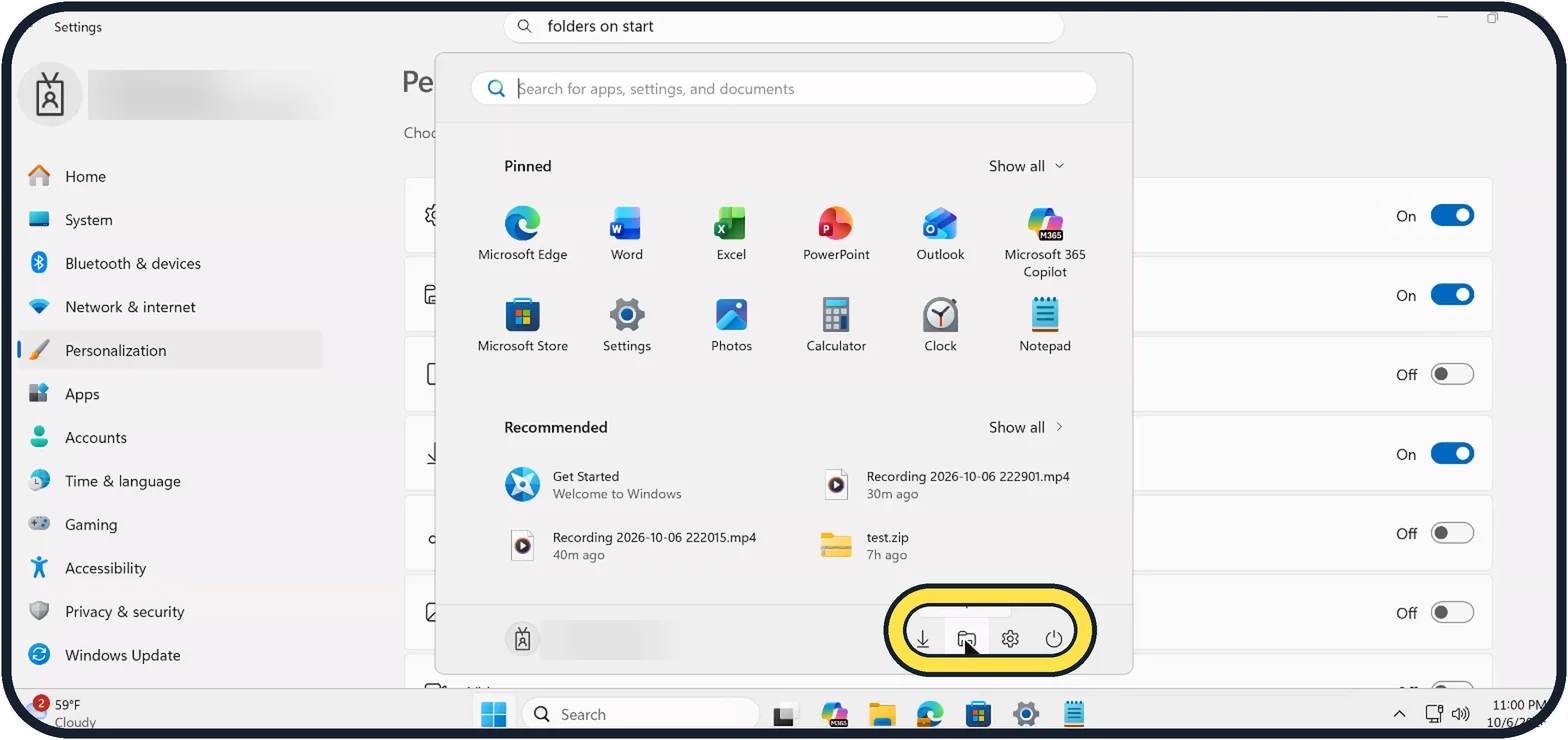Go to System in Settings sidebar
The width and height of the screenshot is (1568, 740).
(170, 220)
